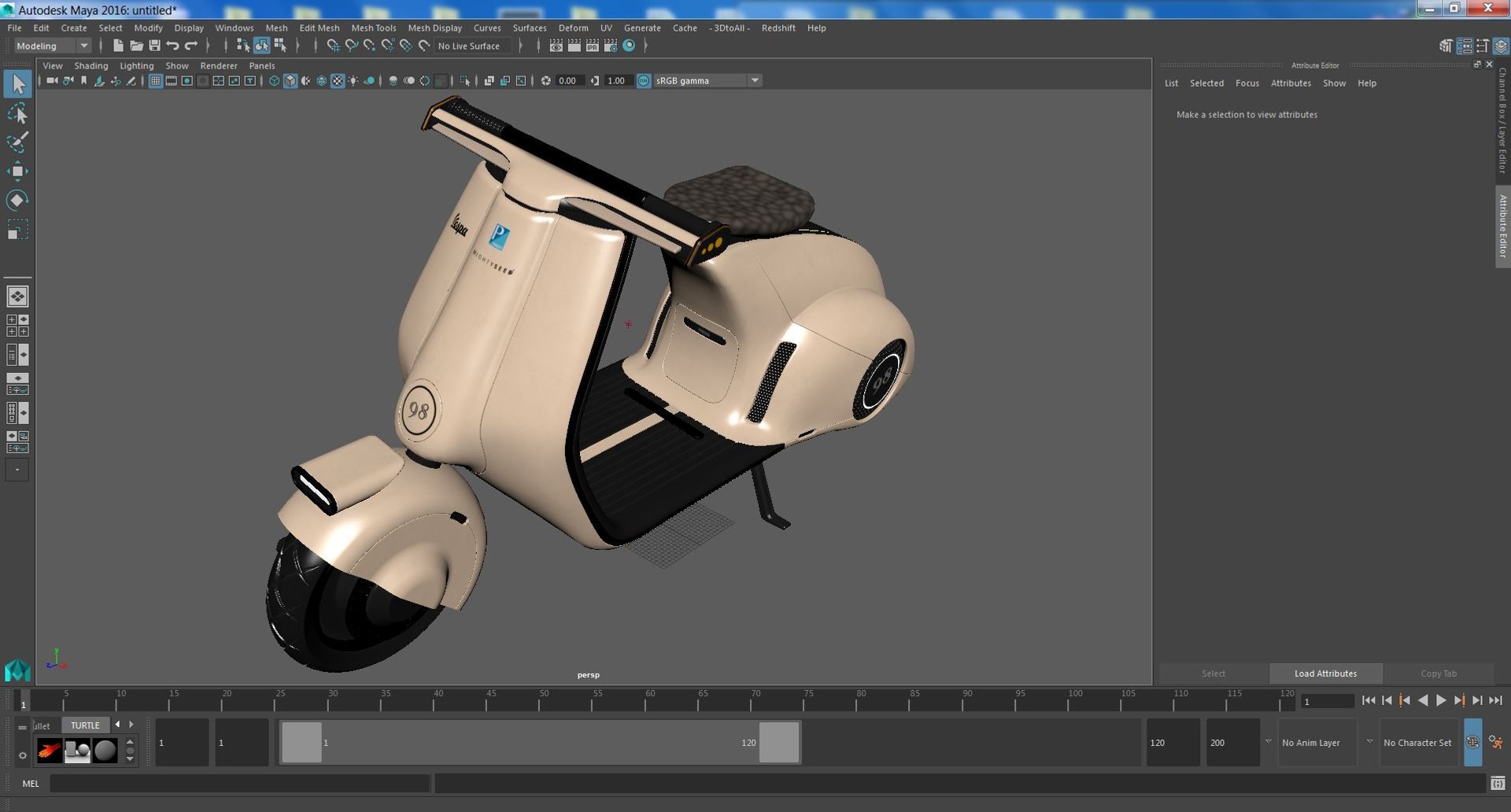1511x812 pixels.
Task: Choose the Lasso select tool
Action: [x=17, y=114]
